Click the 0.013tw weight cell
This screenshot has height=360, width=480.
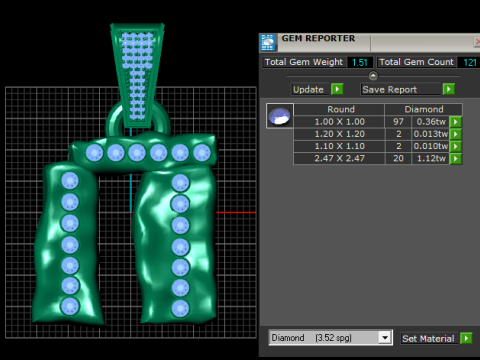pos(431,134)
